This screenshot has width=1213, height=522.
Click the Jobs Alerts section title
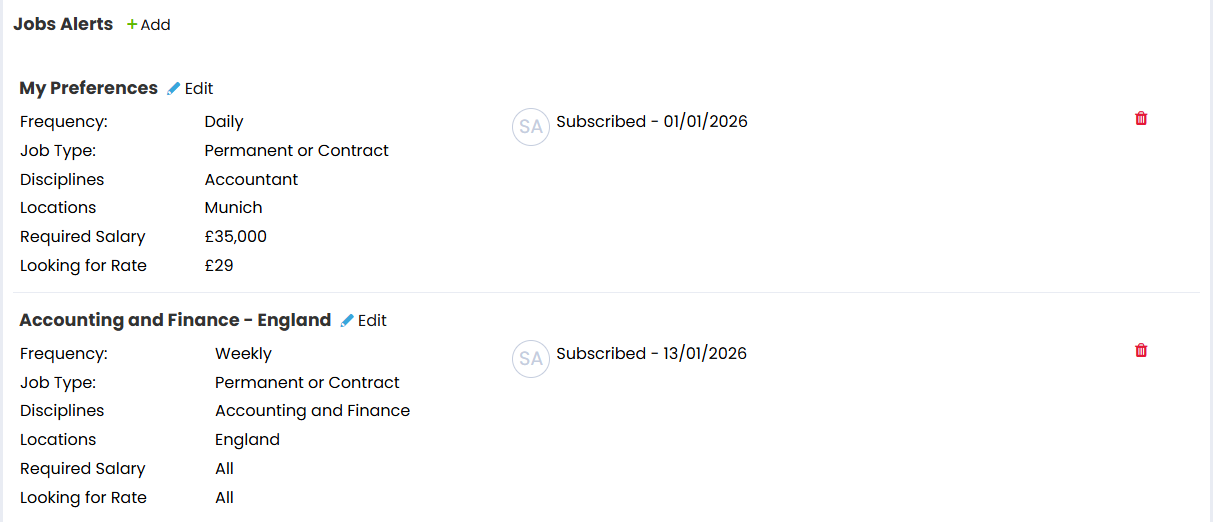(x=63, y=24)
